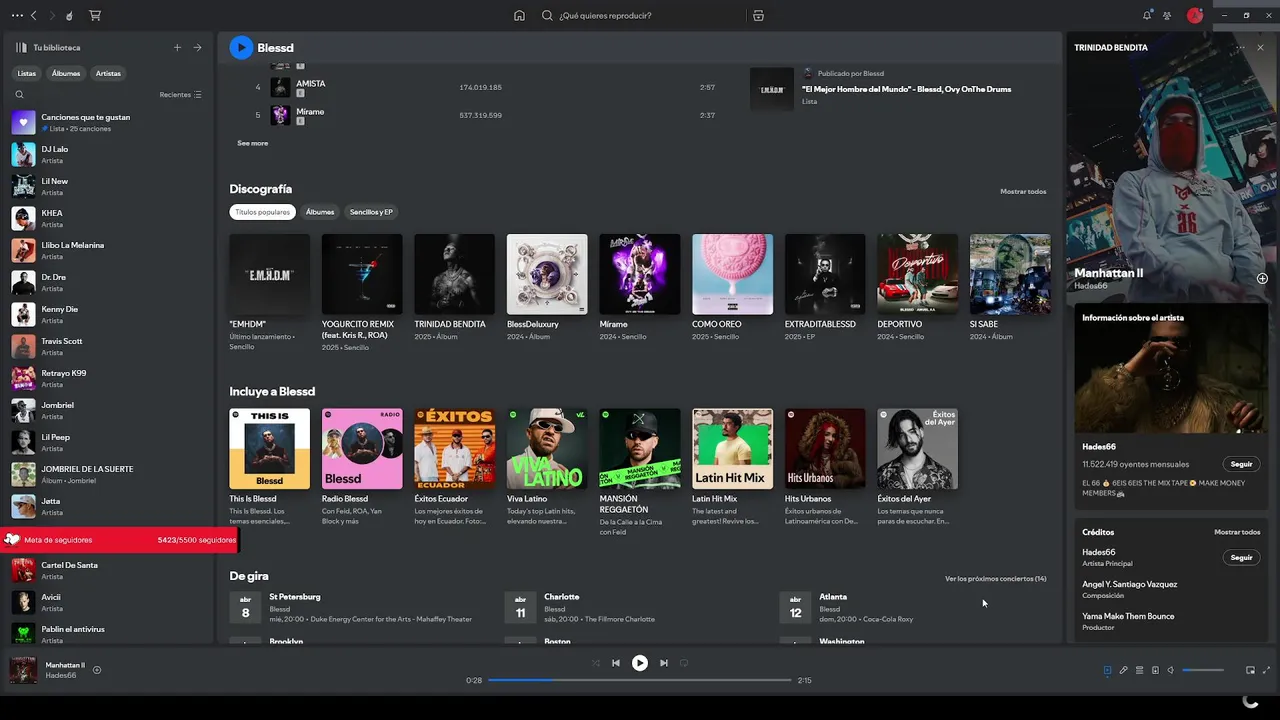Go forward with the right arrow
This screenshot has height=720, width=1280.
52,16
